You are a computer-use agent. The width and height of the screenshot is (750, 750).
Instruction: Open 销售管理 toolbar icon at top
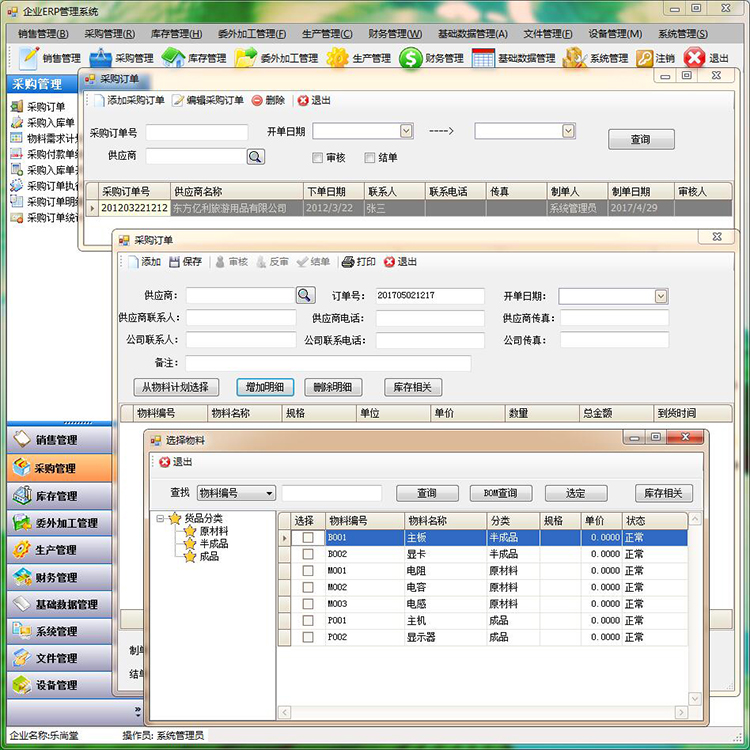coord(29,58)
